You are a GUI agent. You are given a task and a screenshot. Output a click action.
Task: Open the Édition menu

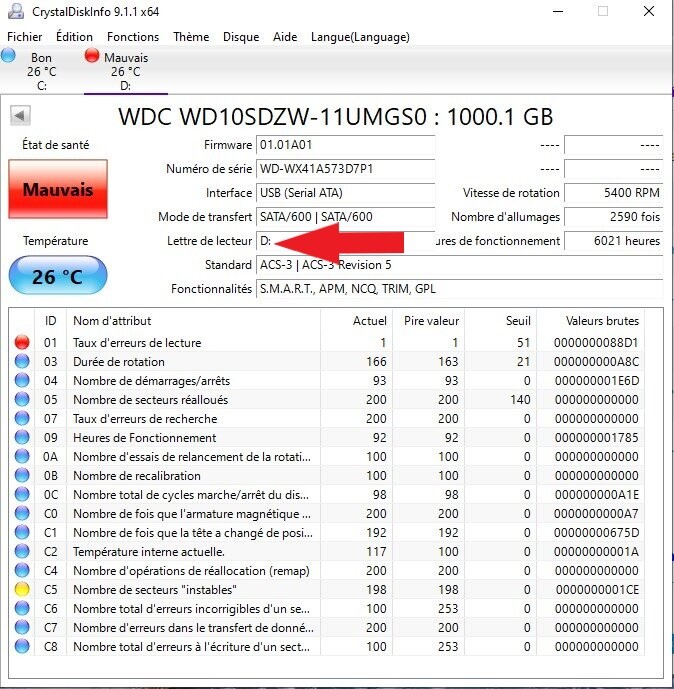tap(74, 37)
